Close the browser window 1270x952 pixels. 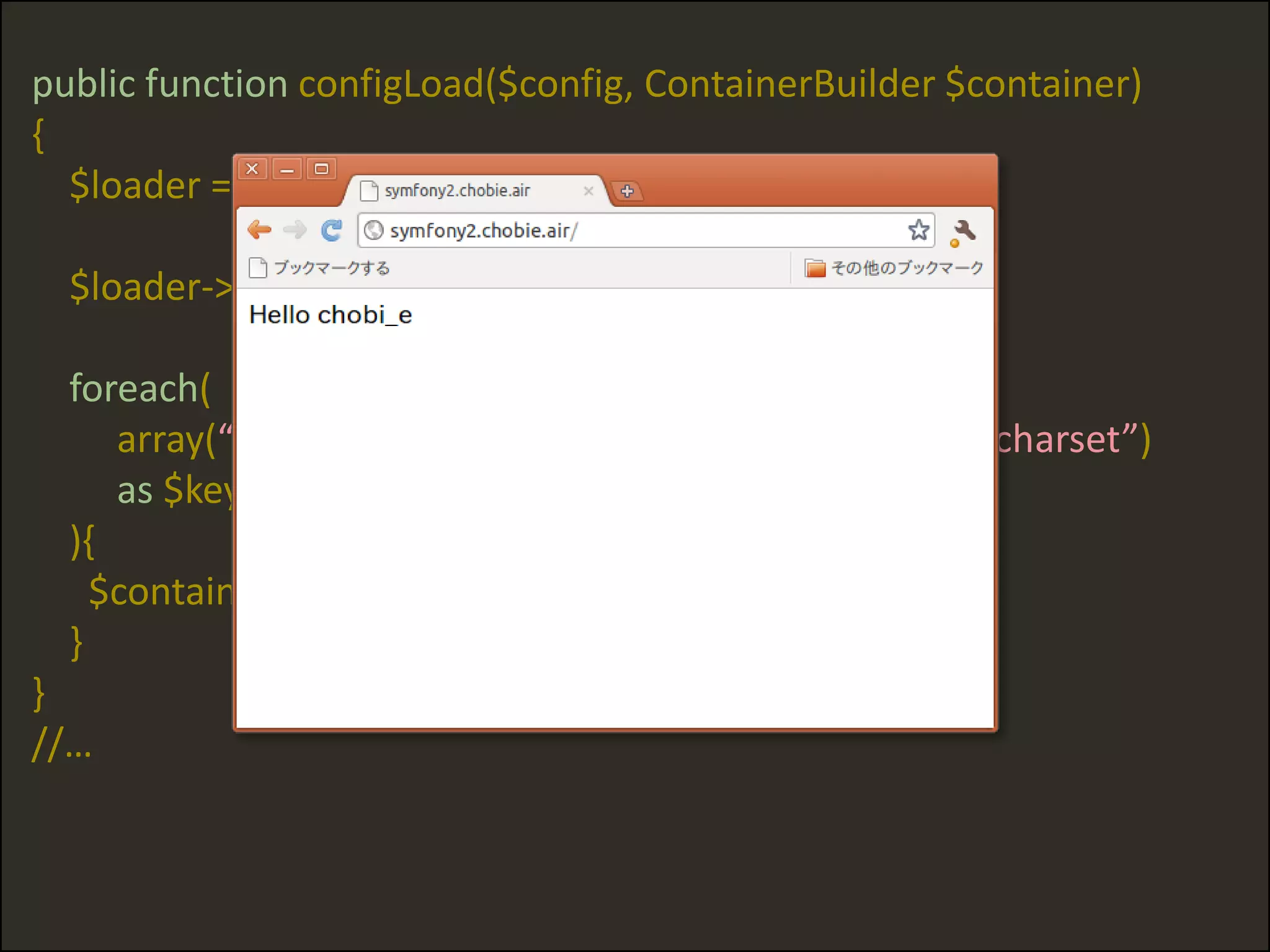[252, 169]
